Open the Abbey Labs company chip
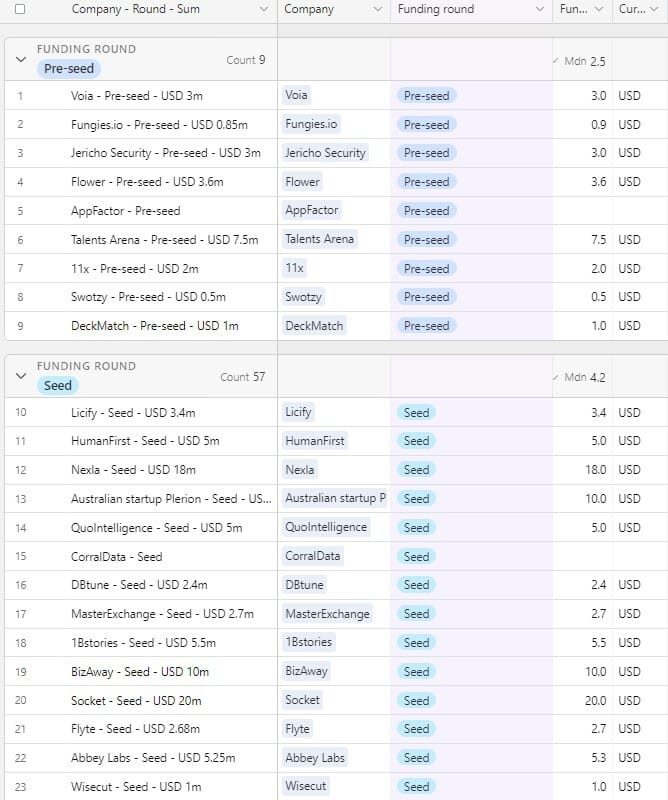668x800 pixels. coord(315,758)
